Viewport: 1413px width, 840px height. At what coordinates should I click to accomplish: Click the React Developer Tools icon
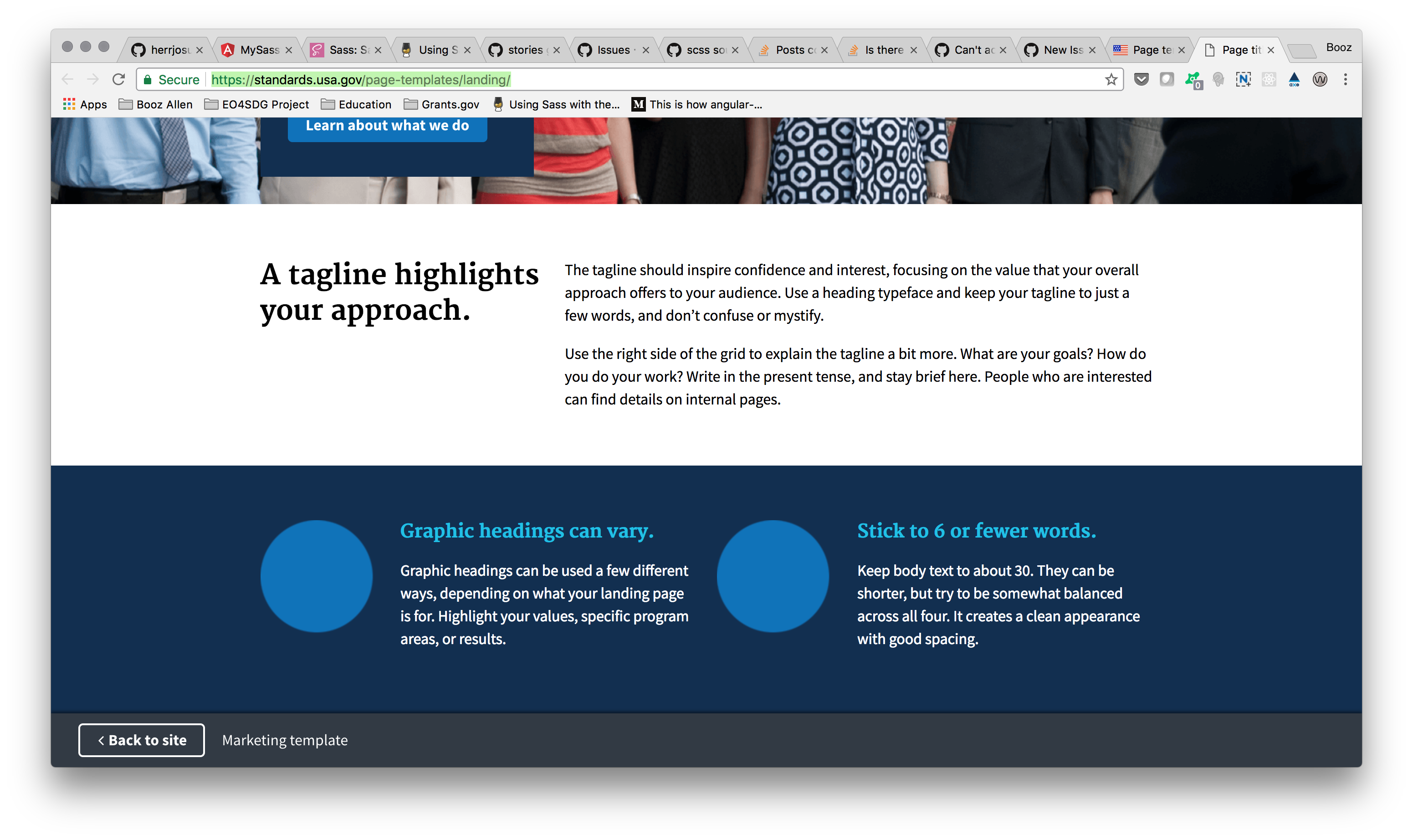1269,79
